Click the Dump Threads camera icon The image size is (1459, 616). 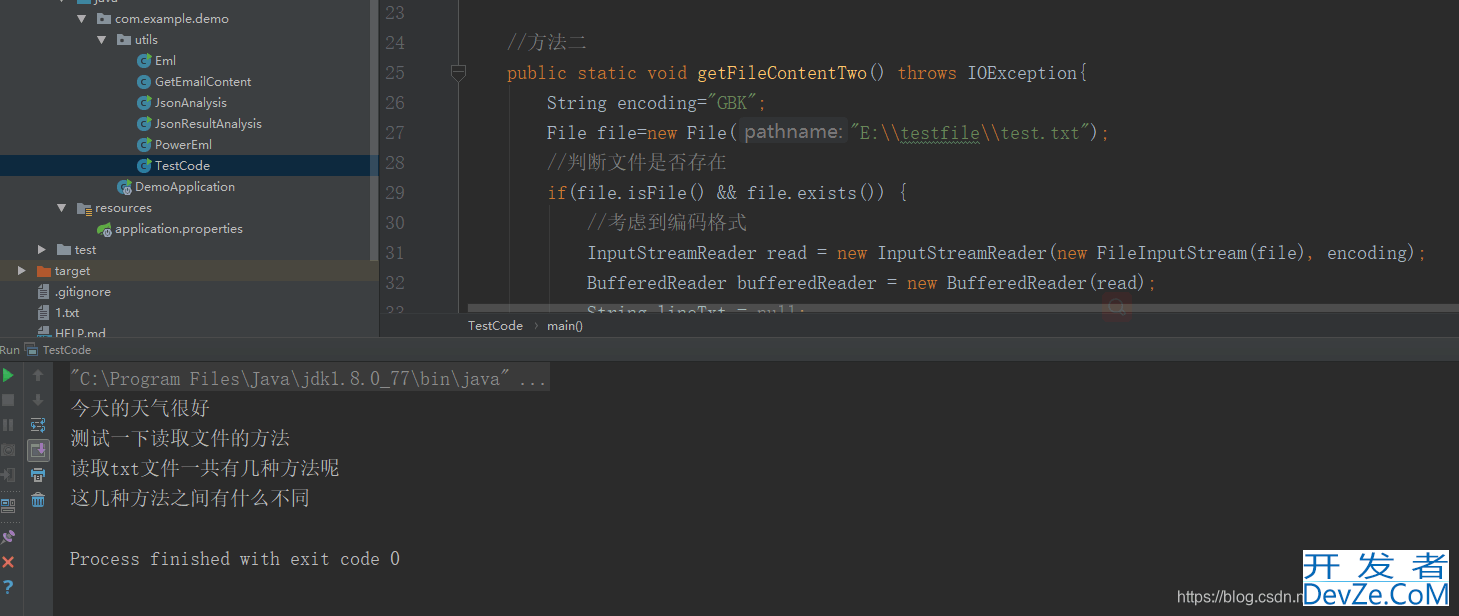[8, 450]
